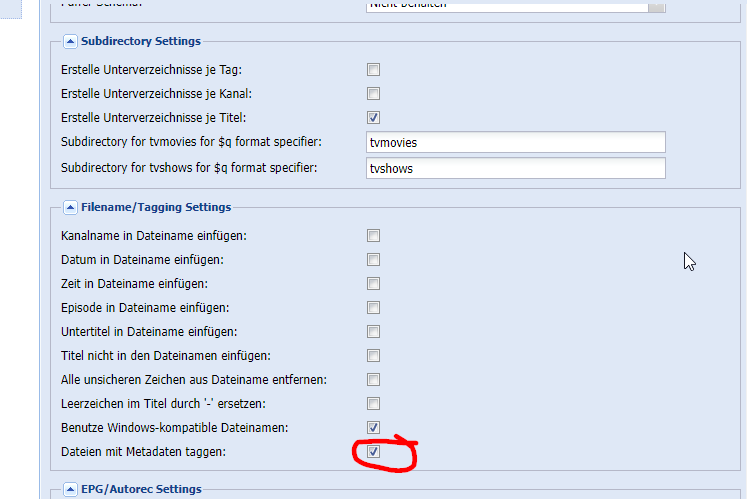Check 'Alle unsicheren Zeichen aus Dateiname entfernen'
This screenshot has width=747, height=499.
pos(374,379)
